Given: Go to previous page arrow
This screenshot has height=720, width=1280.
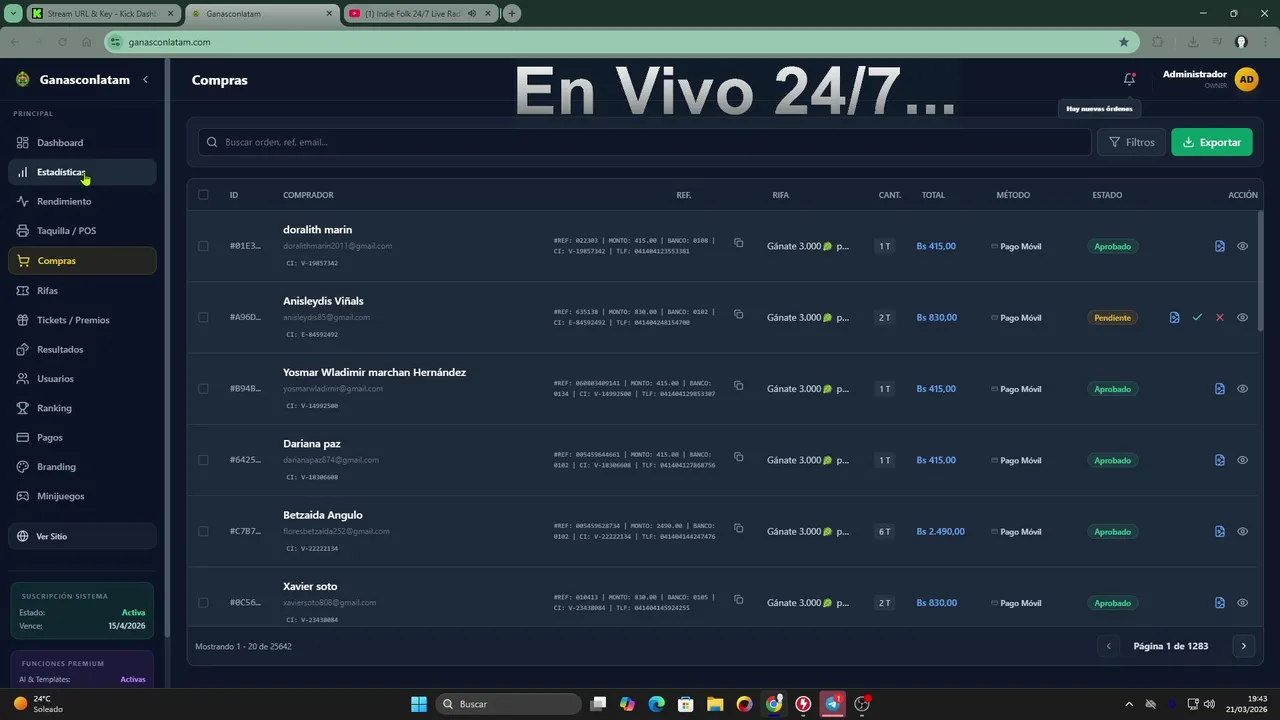Looking at the screenshot, I should (1108, 646).
